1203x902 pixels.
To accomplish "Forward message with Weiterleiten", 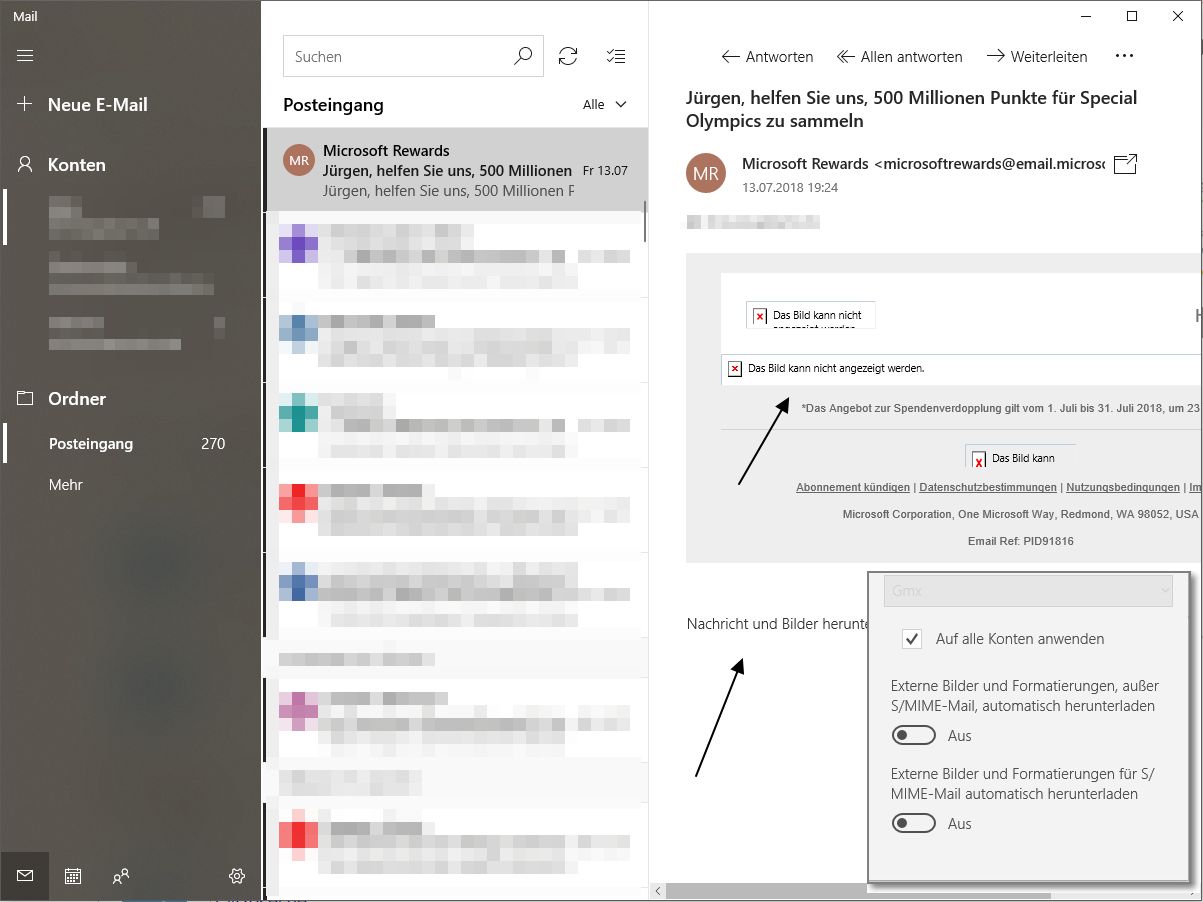I will click(1037, 57).
